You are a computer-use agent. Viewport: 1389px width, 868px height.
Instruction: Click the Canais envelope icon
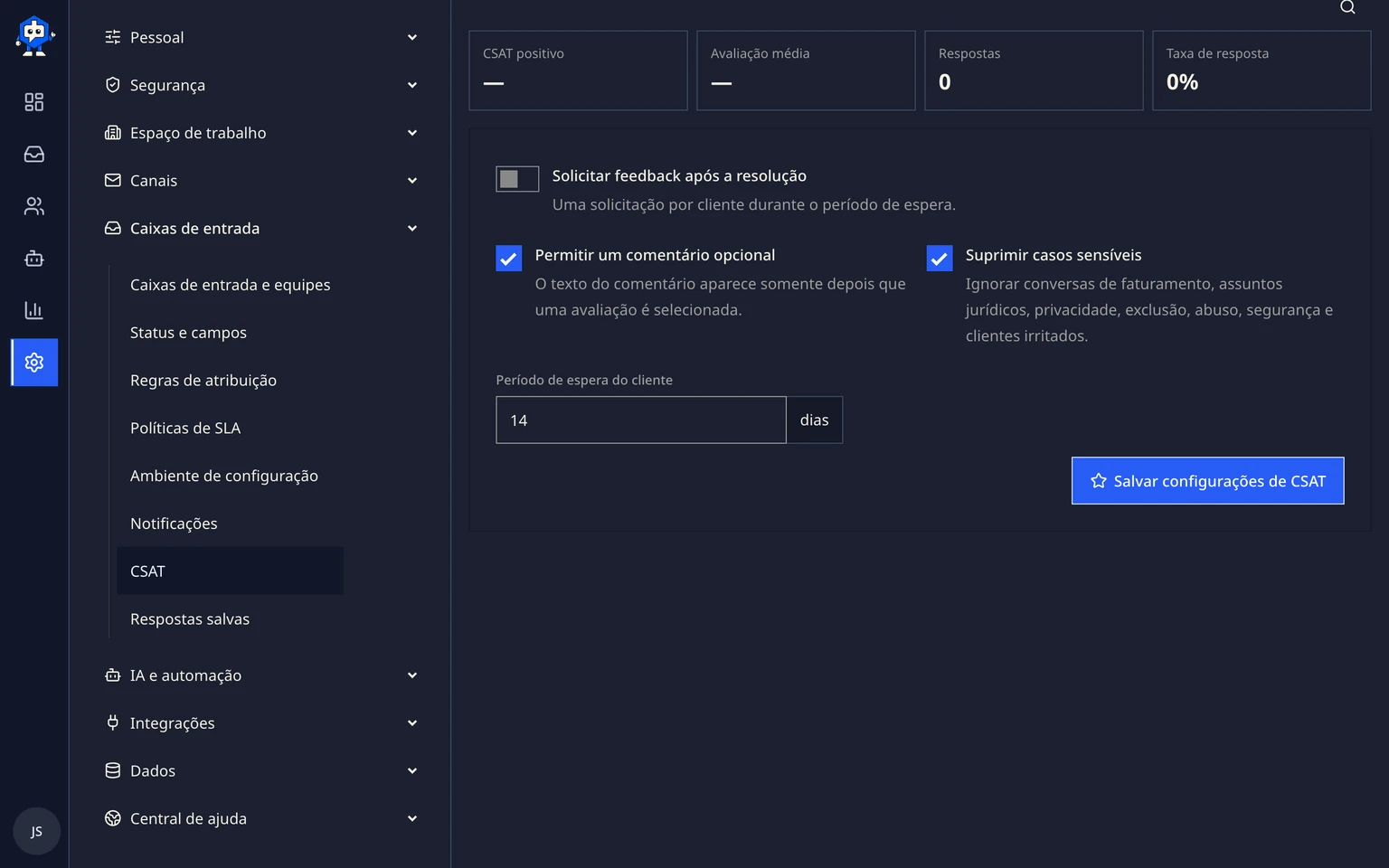[113, 181]
